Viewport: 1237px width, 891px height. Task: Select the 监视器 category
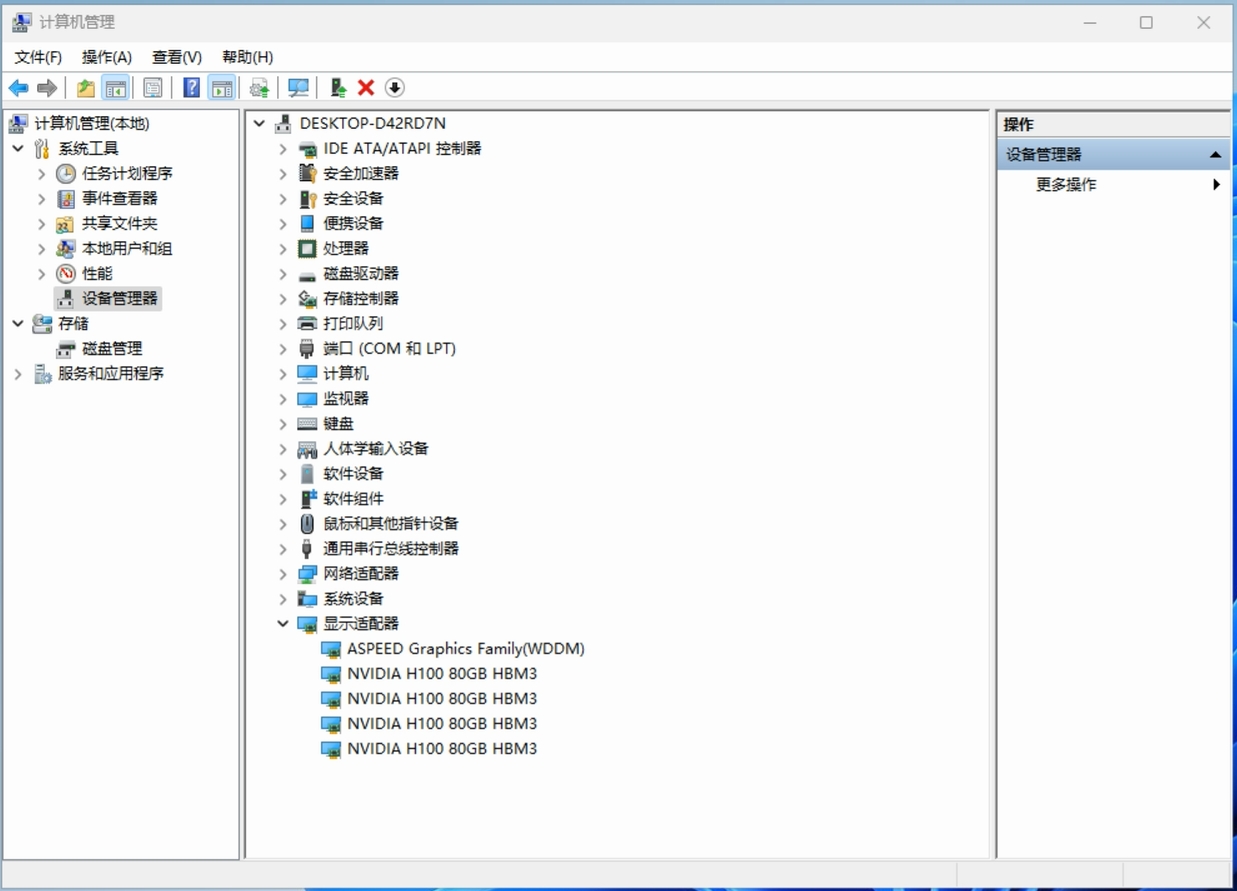[346, 398]
